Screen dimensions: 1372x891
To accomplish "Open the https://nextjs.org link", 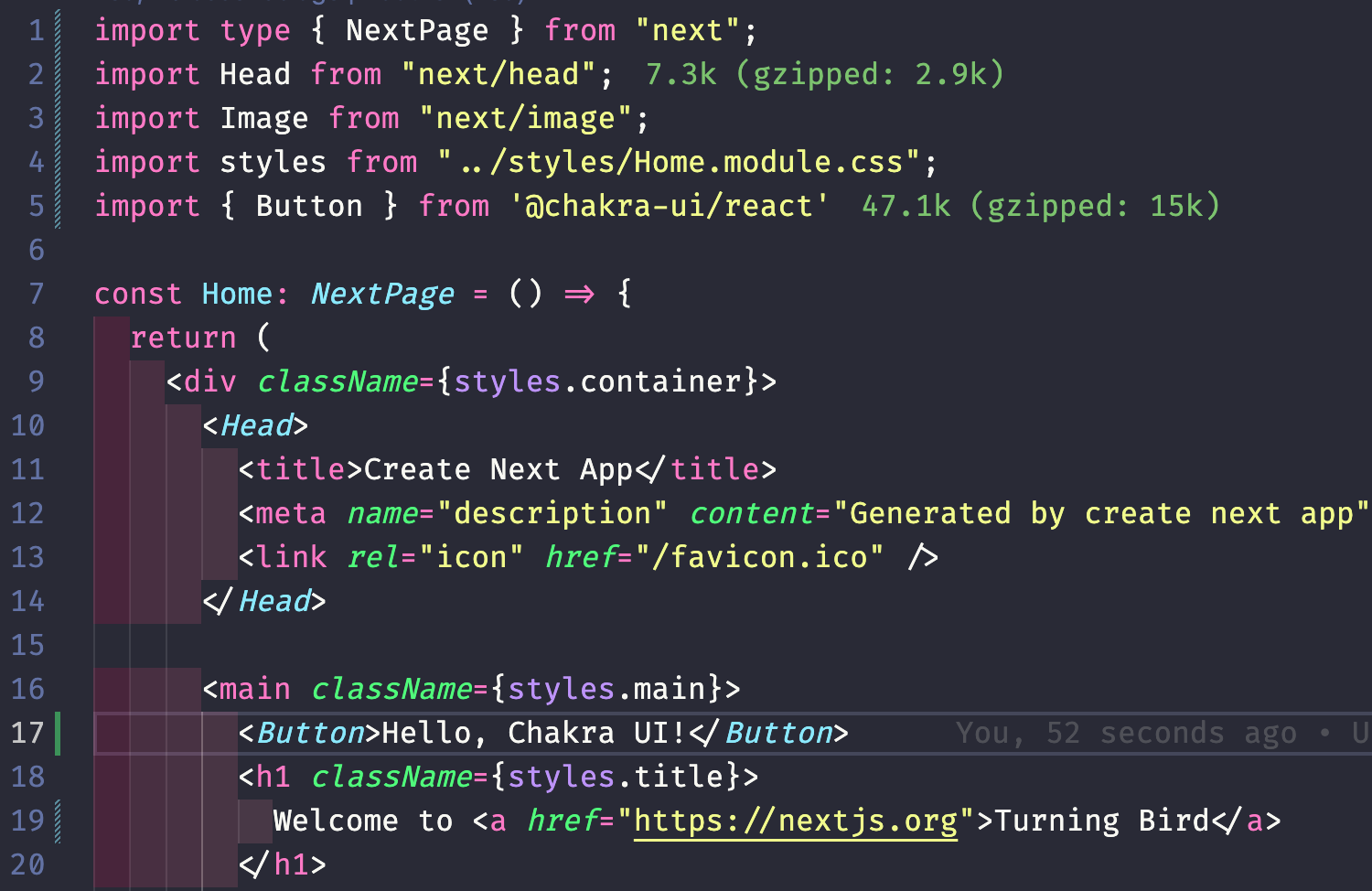I will (x=796, y=821).
